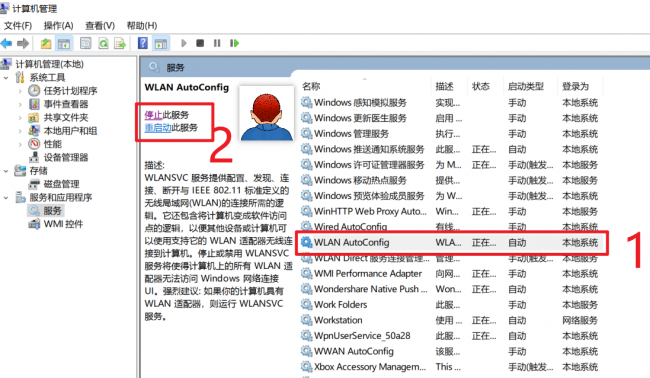This screenshot has height=378, width=650.
Task: Collapse the 服务和应用程序 tree node
Action: coord(6,198)
